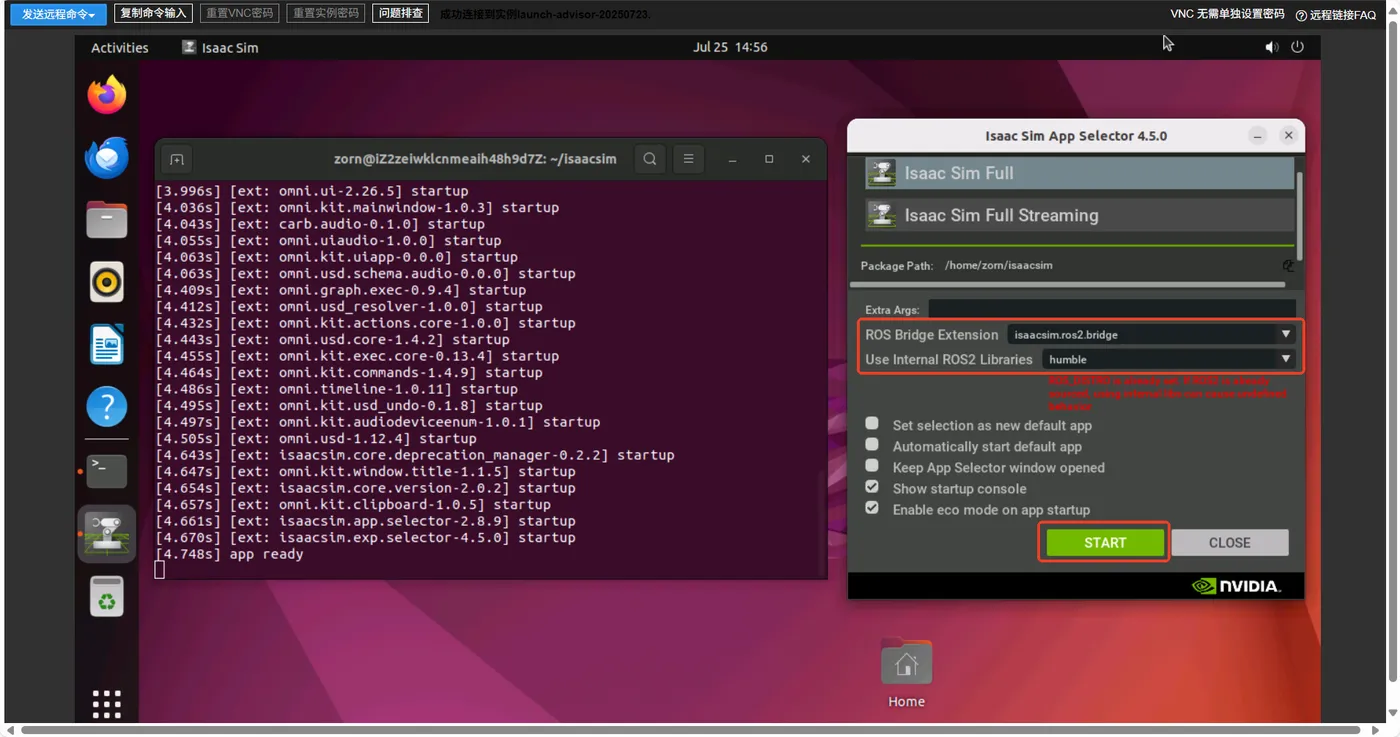Click the browser horizontal scrollbar at bottom
The width and height of the screenshot is (1400, 737).
(690, 730)
